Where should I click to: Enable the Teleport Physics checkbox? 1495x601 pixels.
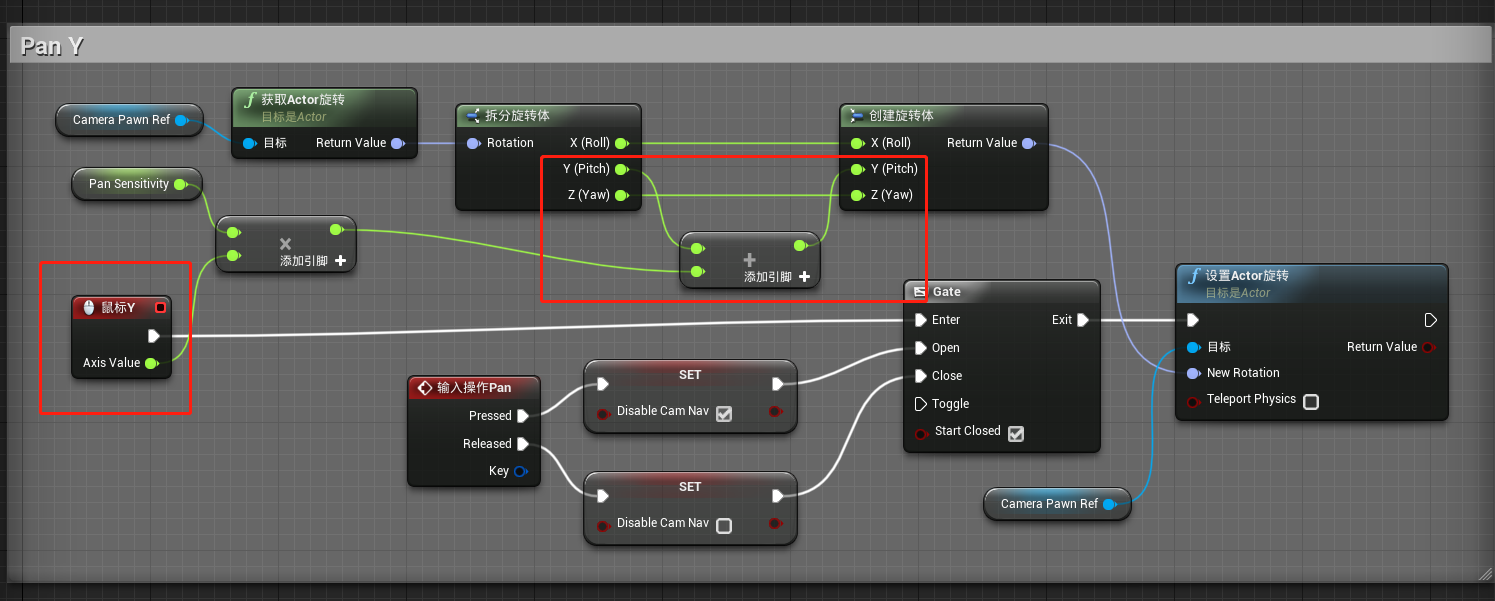click(1311, 401)
